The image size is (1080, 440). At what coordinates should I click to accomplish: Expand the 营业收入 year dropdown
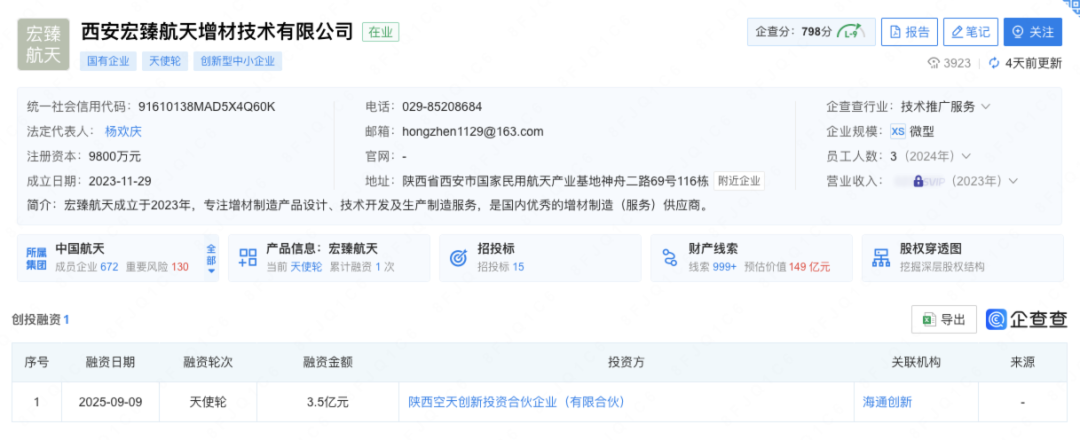point(1013,181)
